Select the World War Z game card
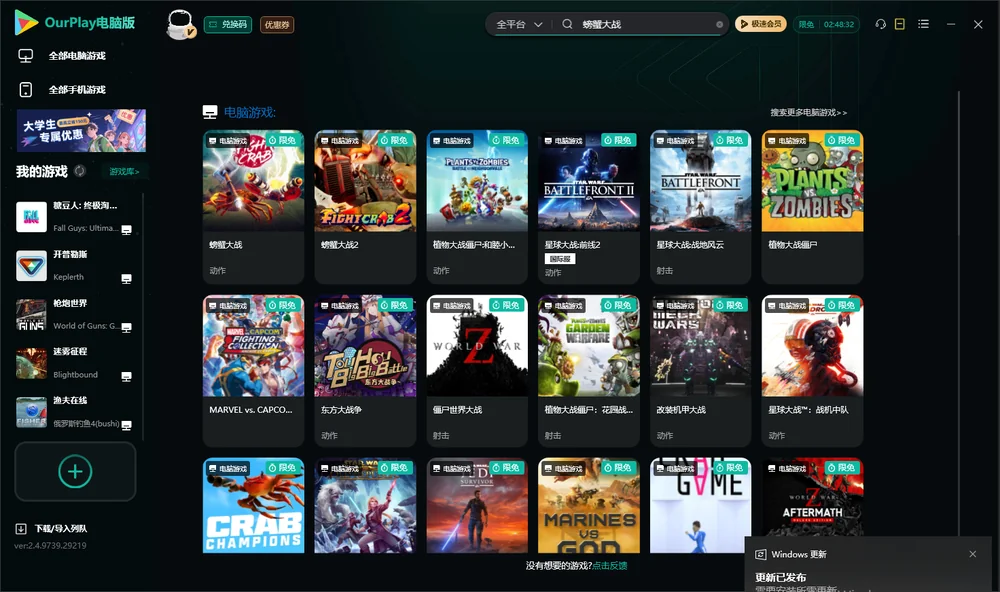Screen dimensions: 1000x592 coord(477,371)
